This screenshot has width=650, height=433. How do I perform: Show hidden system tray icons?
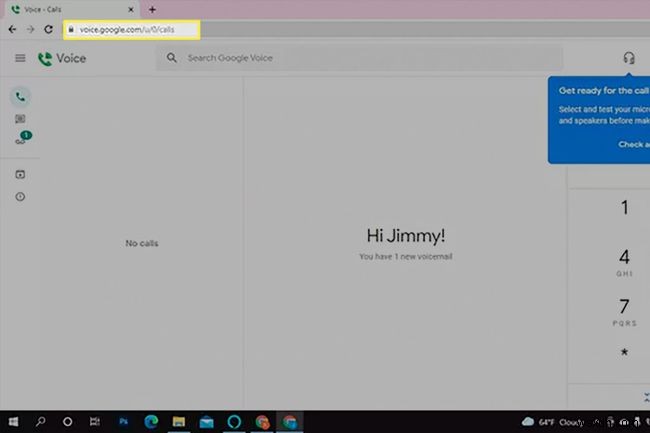tap(596, 422)
